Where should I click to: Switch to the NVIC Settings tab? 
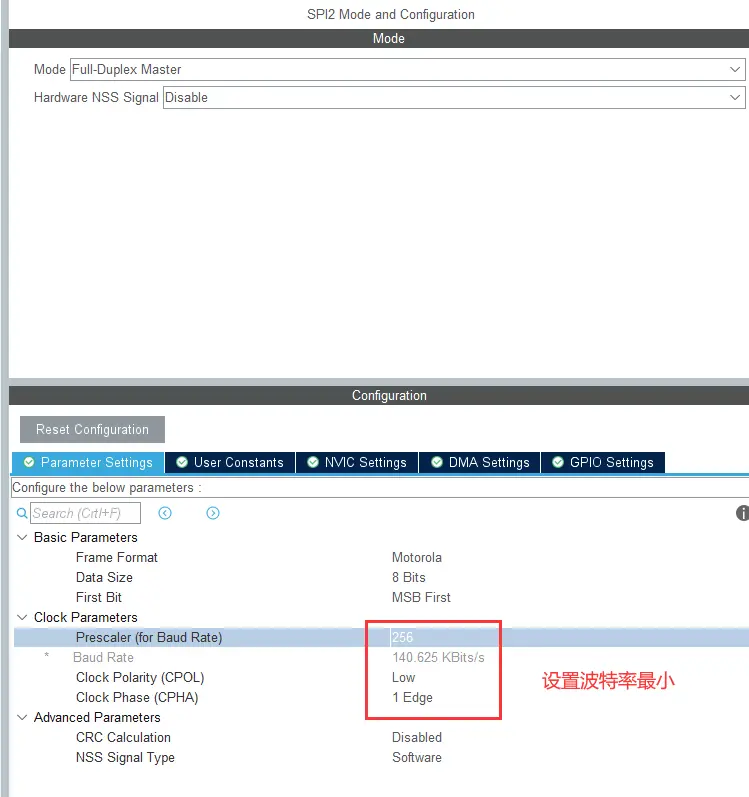click(357, 462)
